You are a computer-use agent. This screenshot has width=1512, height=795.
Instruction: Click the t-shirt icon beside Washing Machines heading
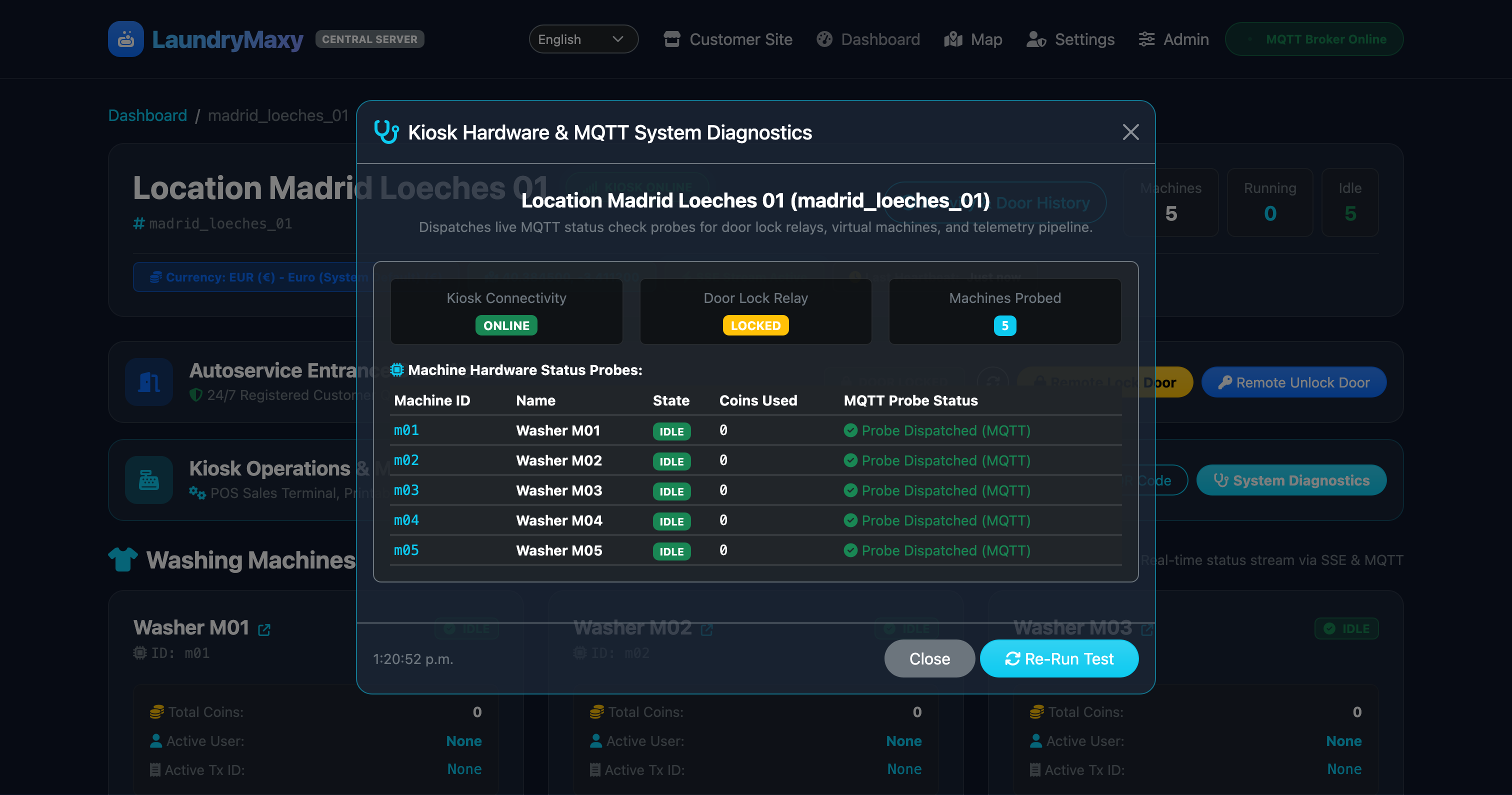tap(122, 559)
